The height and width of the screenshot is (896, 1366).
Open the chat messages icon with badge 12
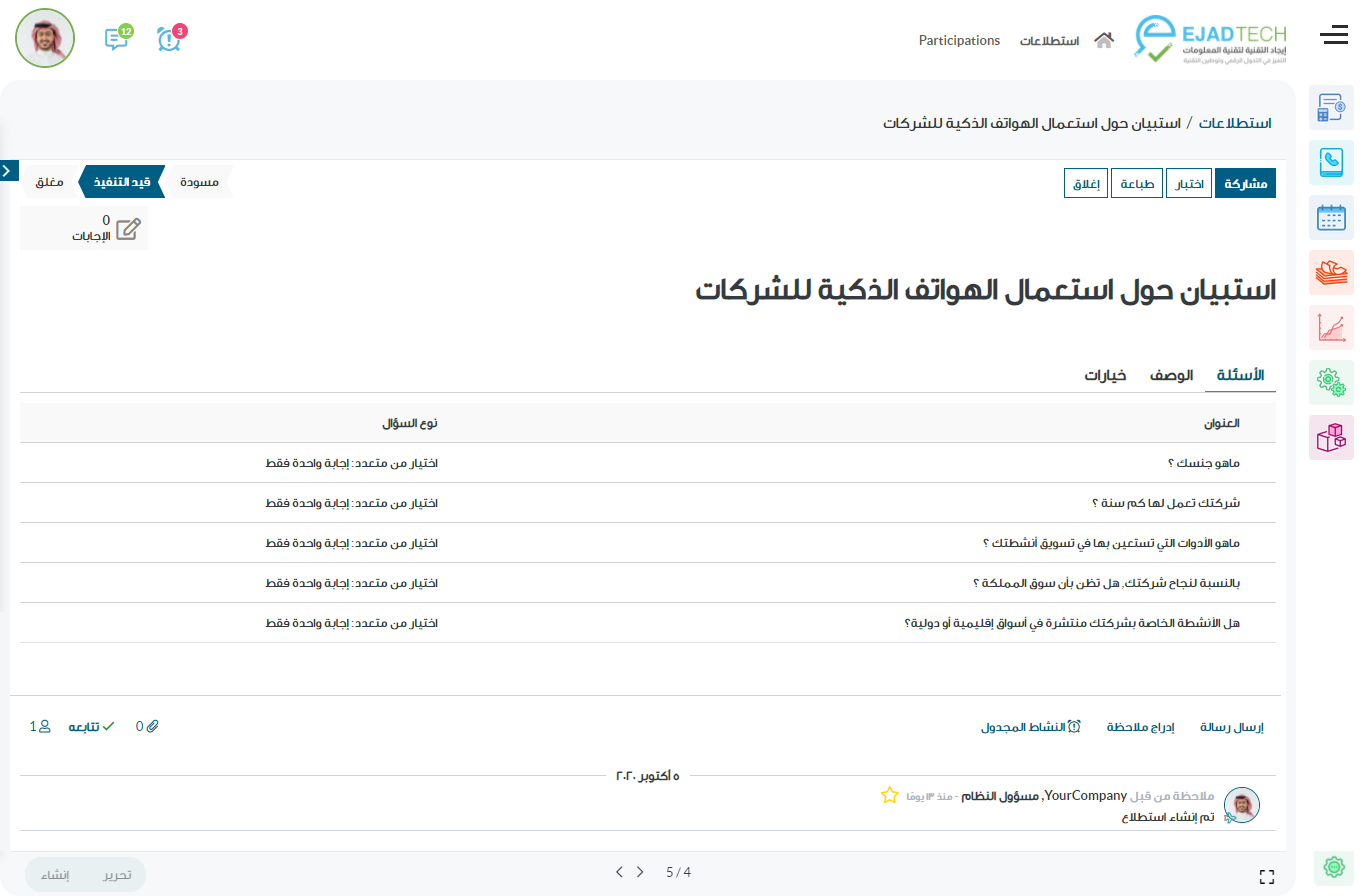117,39
